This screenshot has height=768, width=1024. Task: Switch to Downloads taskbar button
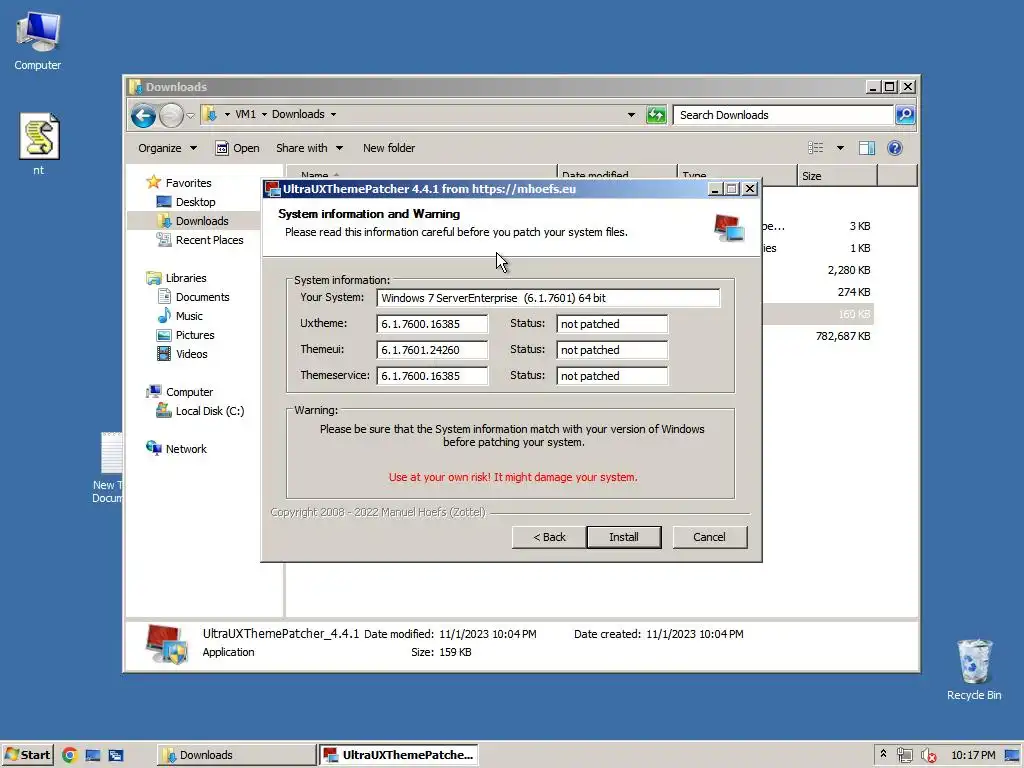click(x=235, y=755)
